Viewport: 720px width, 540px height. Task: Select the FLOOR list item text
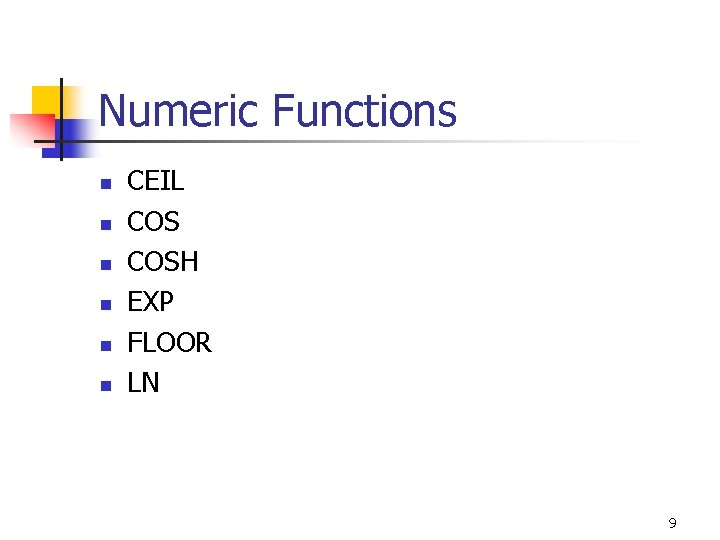click(x=169, y=343)
